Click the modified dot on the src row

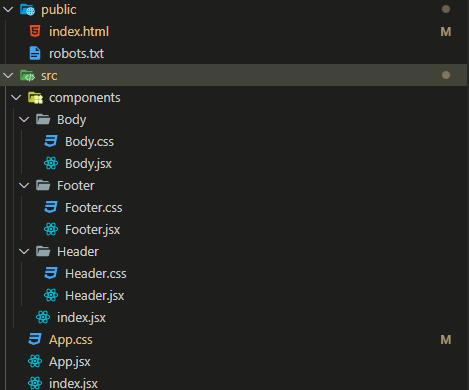[446, 75]
